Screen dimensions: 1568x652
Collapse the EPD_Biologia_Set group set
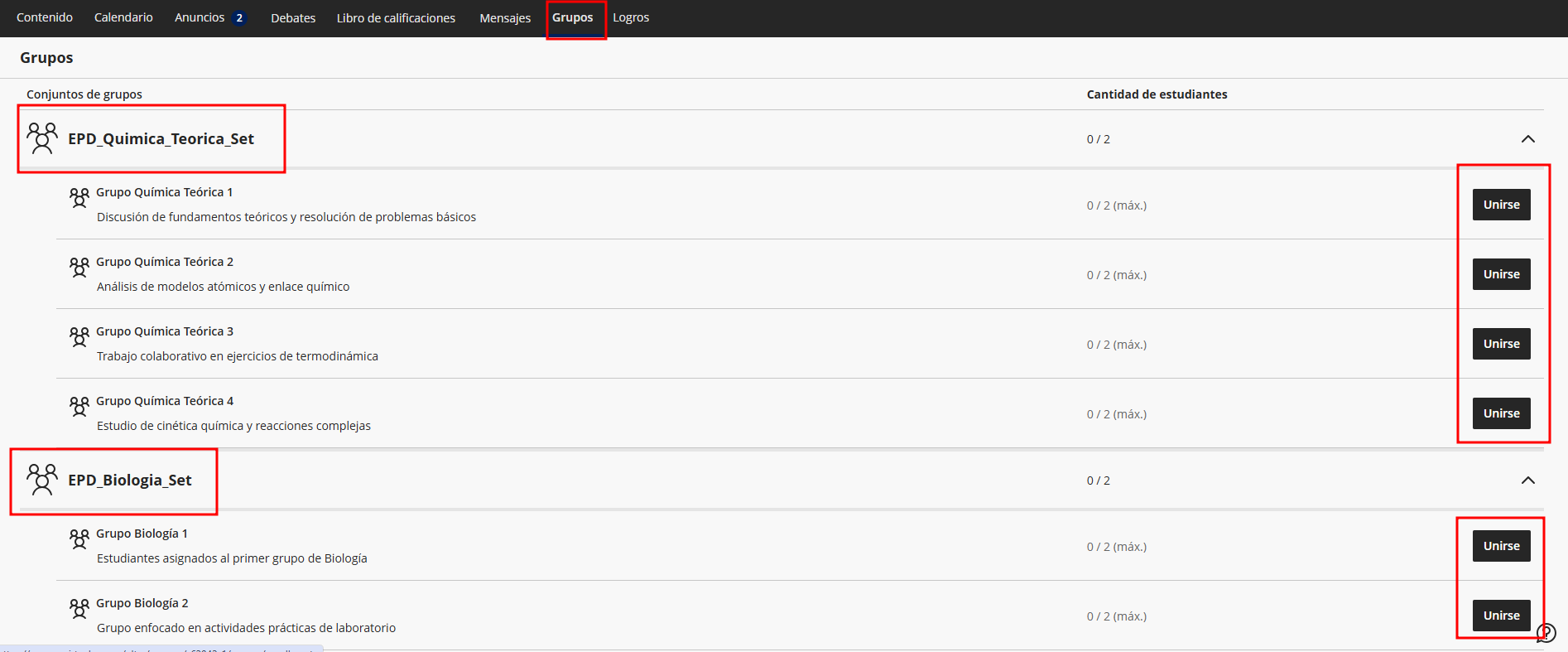(1527, 481)
